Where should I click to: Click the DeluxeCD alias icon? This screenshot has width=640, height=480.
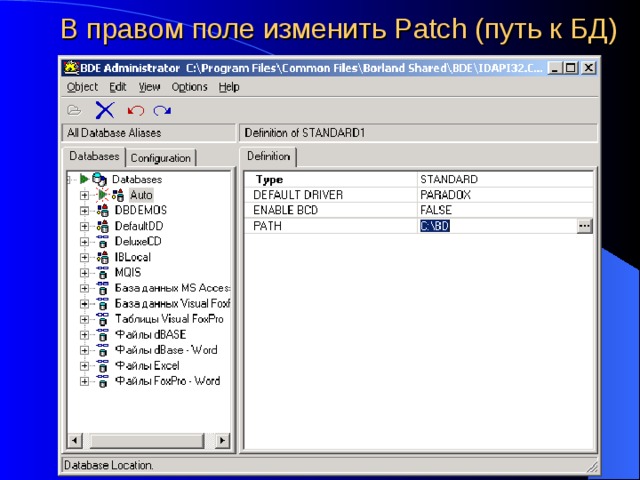coord(103,241)
